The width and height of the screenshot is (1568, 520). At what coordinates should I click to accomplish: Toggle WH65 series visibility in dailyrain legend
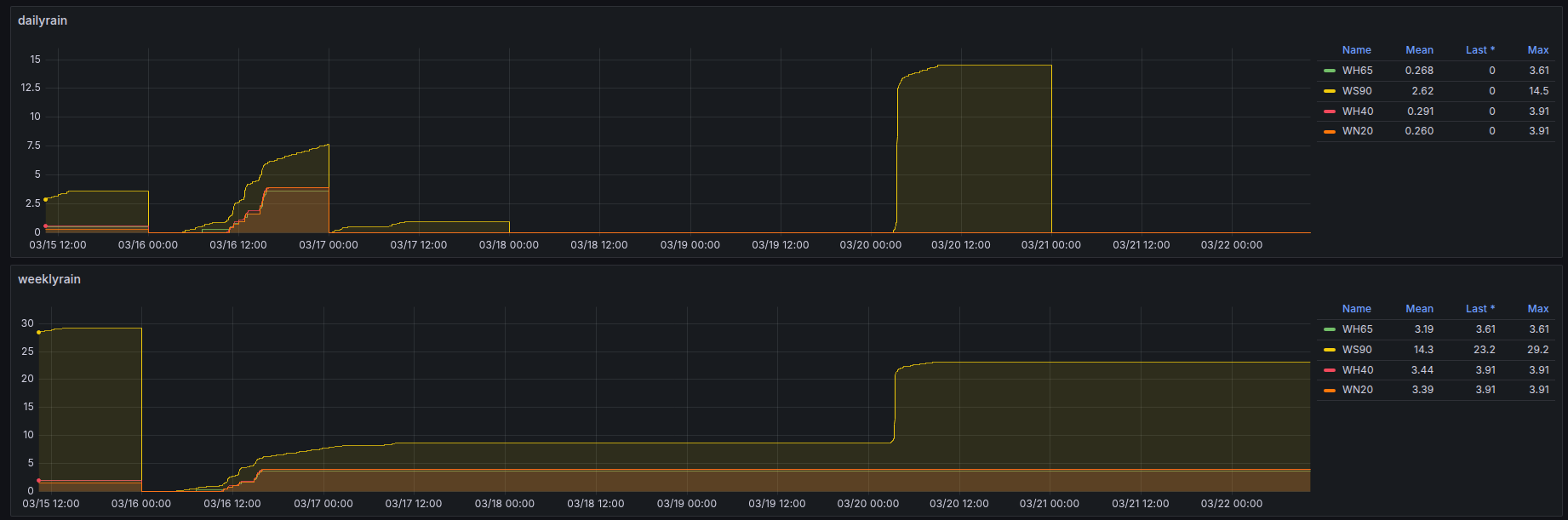(x=1357, y=71)
